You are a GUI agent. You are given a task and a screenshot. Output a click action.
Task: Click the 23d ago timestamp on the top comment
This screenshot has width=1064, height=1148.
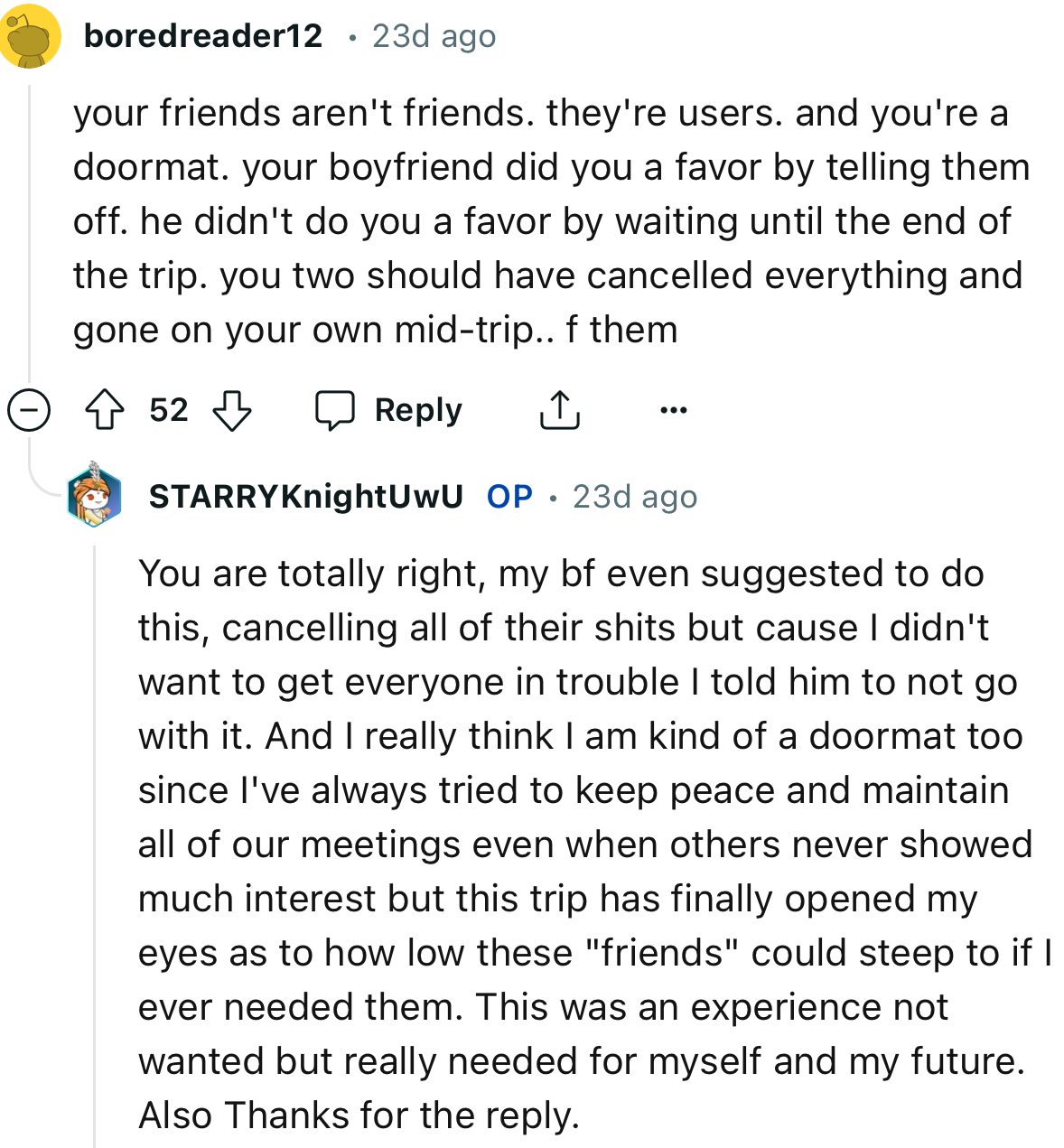(432, 35)
